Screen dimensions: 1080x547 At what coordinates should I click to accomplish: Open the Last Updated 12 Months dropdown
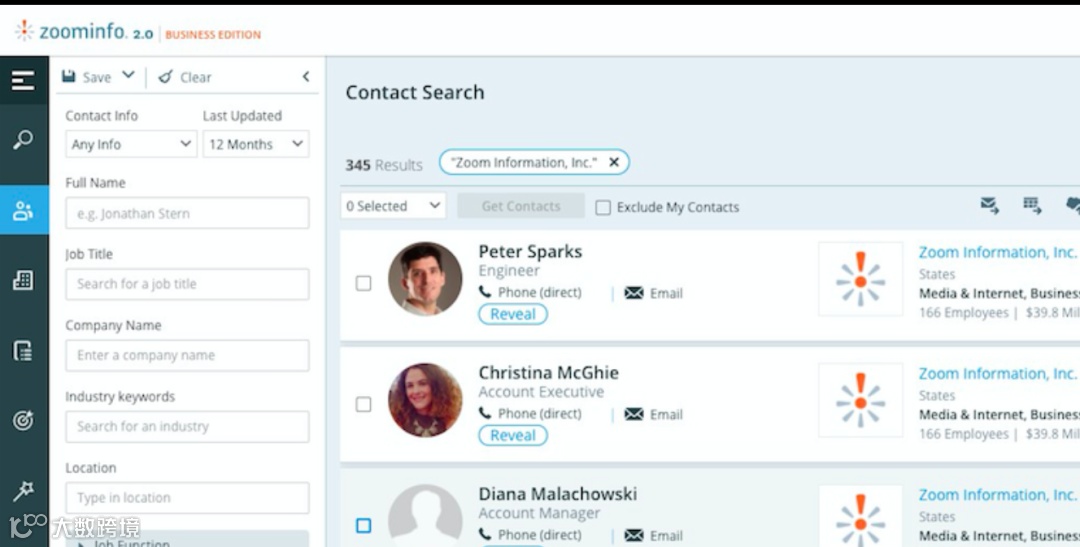256,144
